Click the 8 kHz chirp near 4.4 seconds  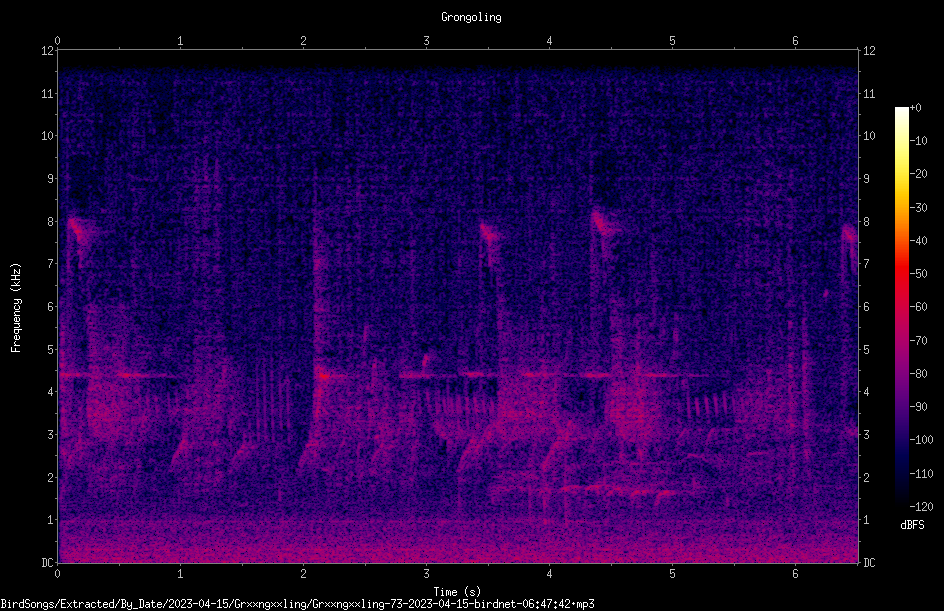[x=603, y=223]
